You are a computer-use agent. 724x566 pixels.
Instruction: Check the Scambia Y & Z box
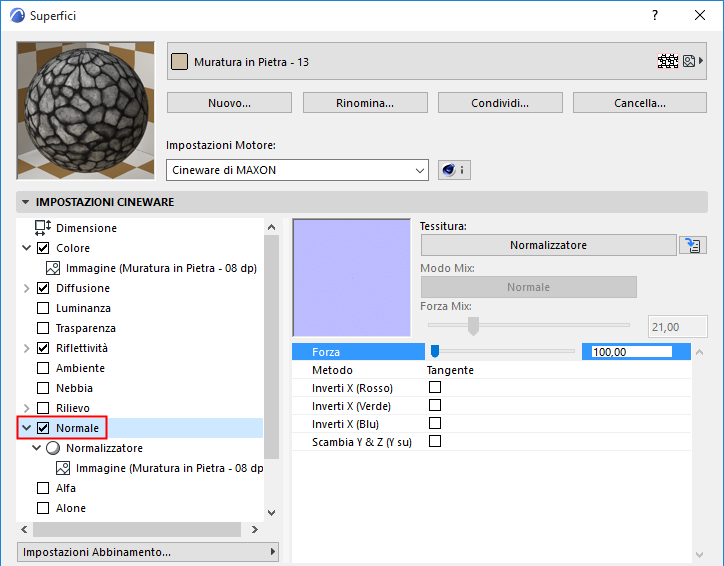pyautogui.click(x=435, y=441)
